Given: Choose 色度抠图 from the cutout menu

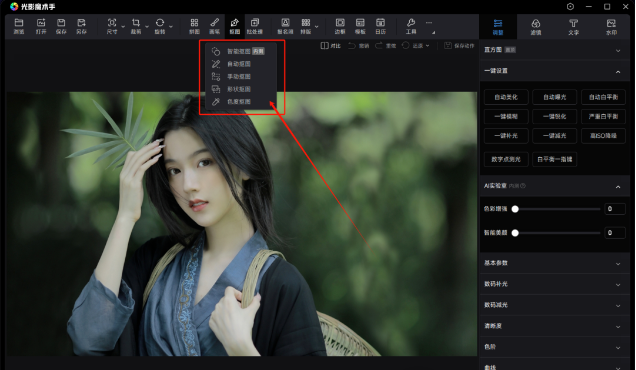Looking at the screenshot, I should (241, 101).
